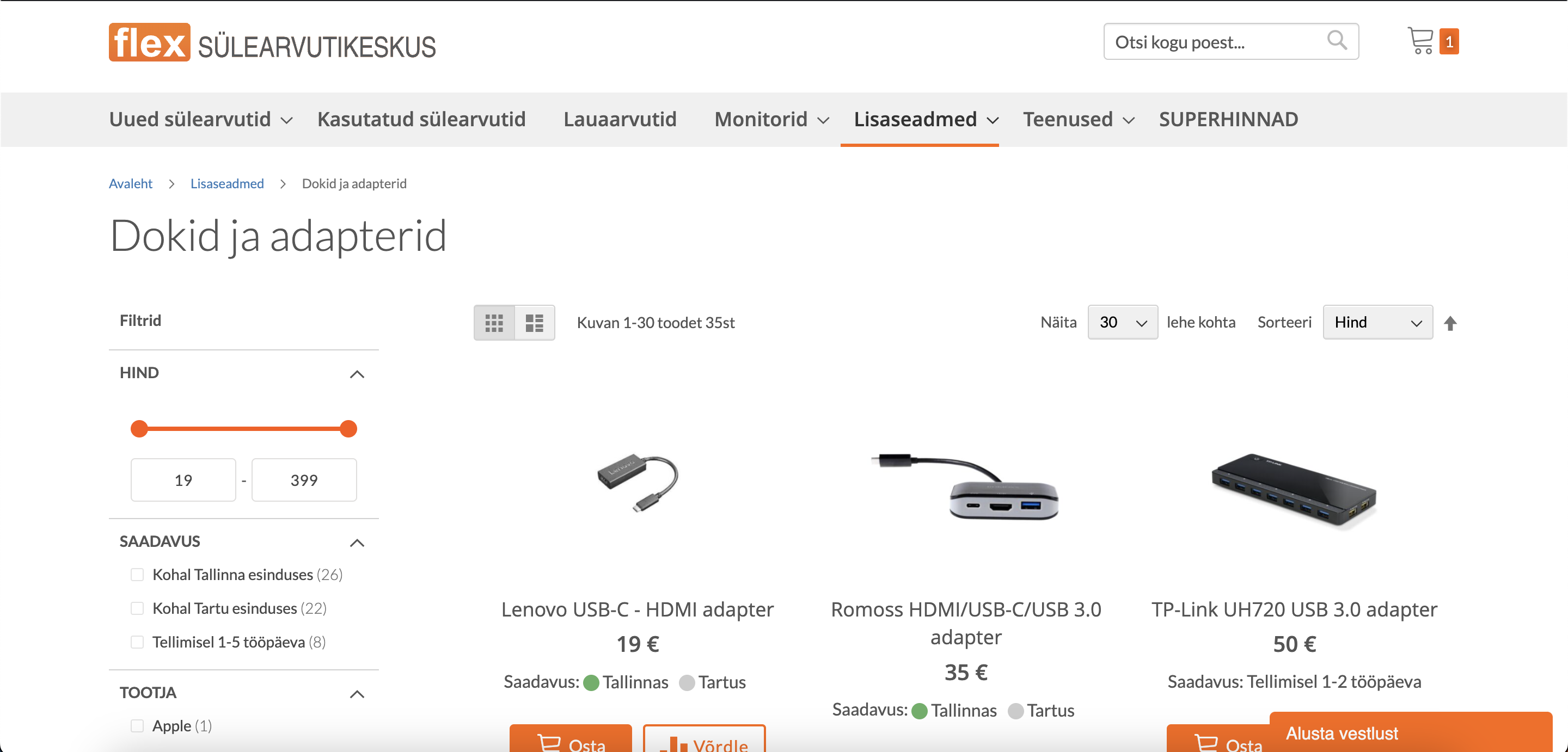The height and width of the screenshot is (752, 1568).
Task: Open the Monitorid menu
Action: (771, 119)
